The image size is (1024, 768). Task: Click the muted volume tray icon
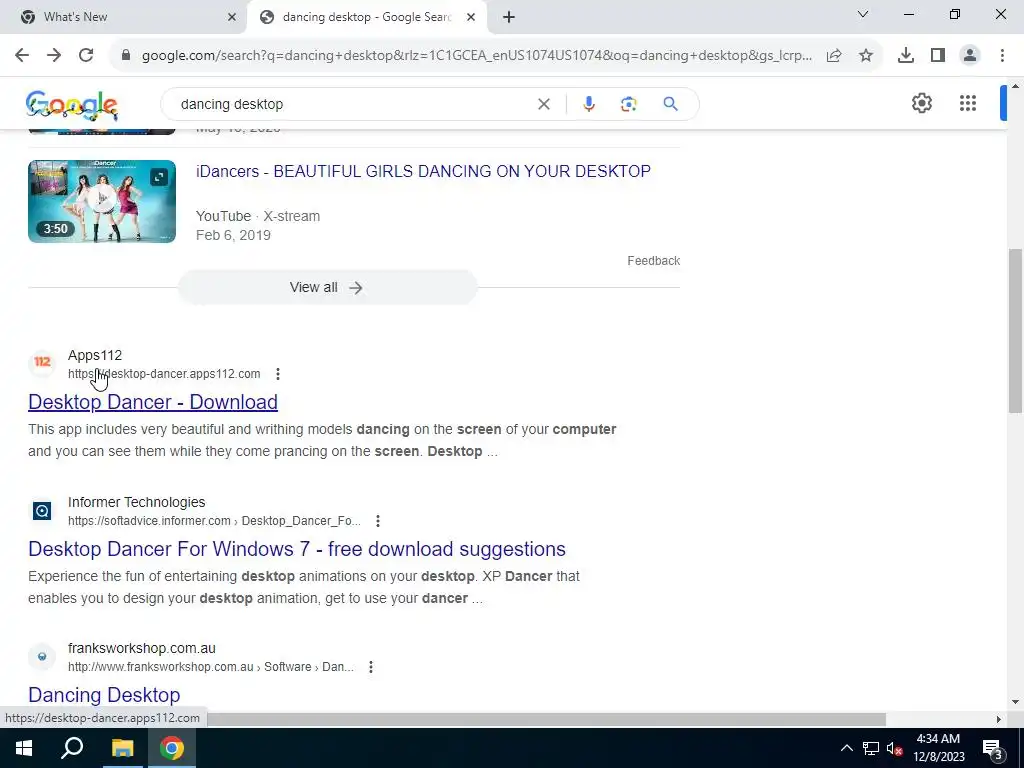(x=895, y=748)
